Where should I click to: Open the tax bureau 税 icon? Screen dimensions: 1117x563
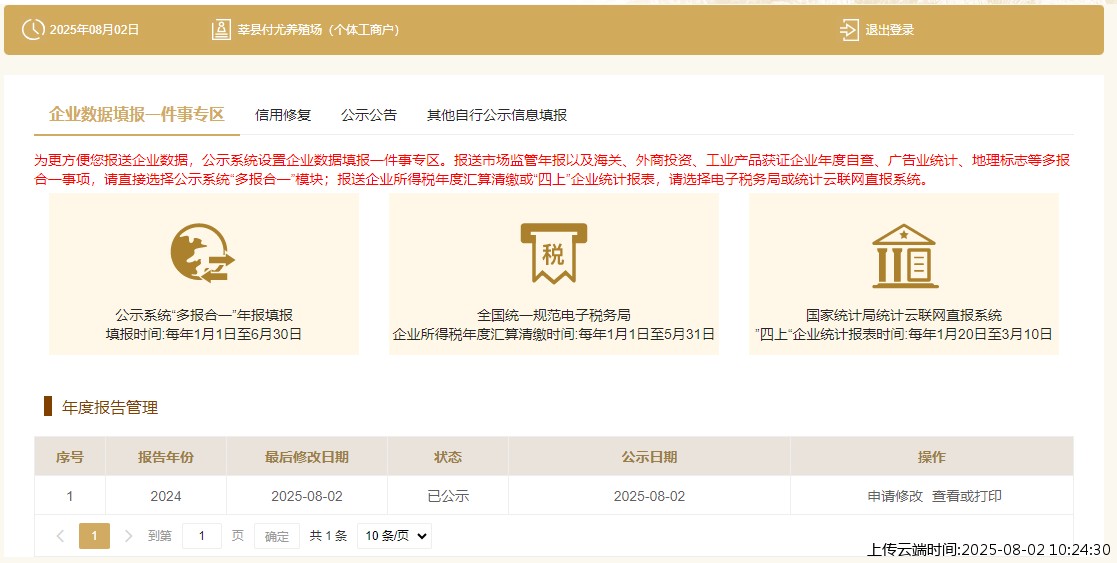[x=554, y=253]
